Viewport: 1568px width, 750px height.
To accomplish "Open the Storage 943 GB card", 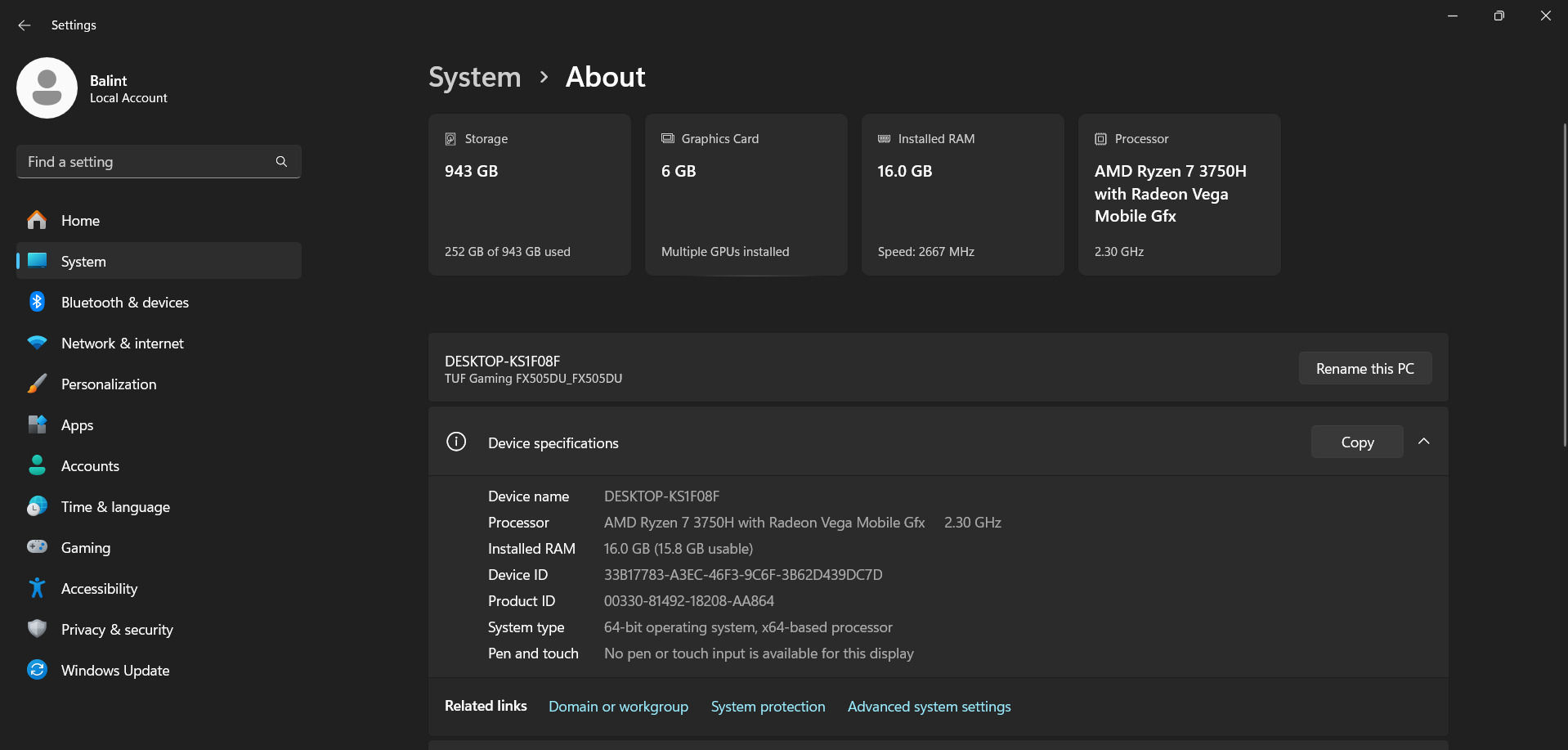I will click(530, 195).
